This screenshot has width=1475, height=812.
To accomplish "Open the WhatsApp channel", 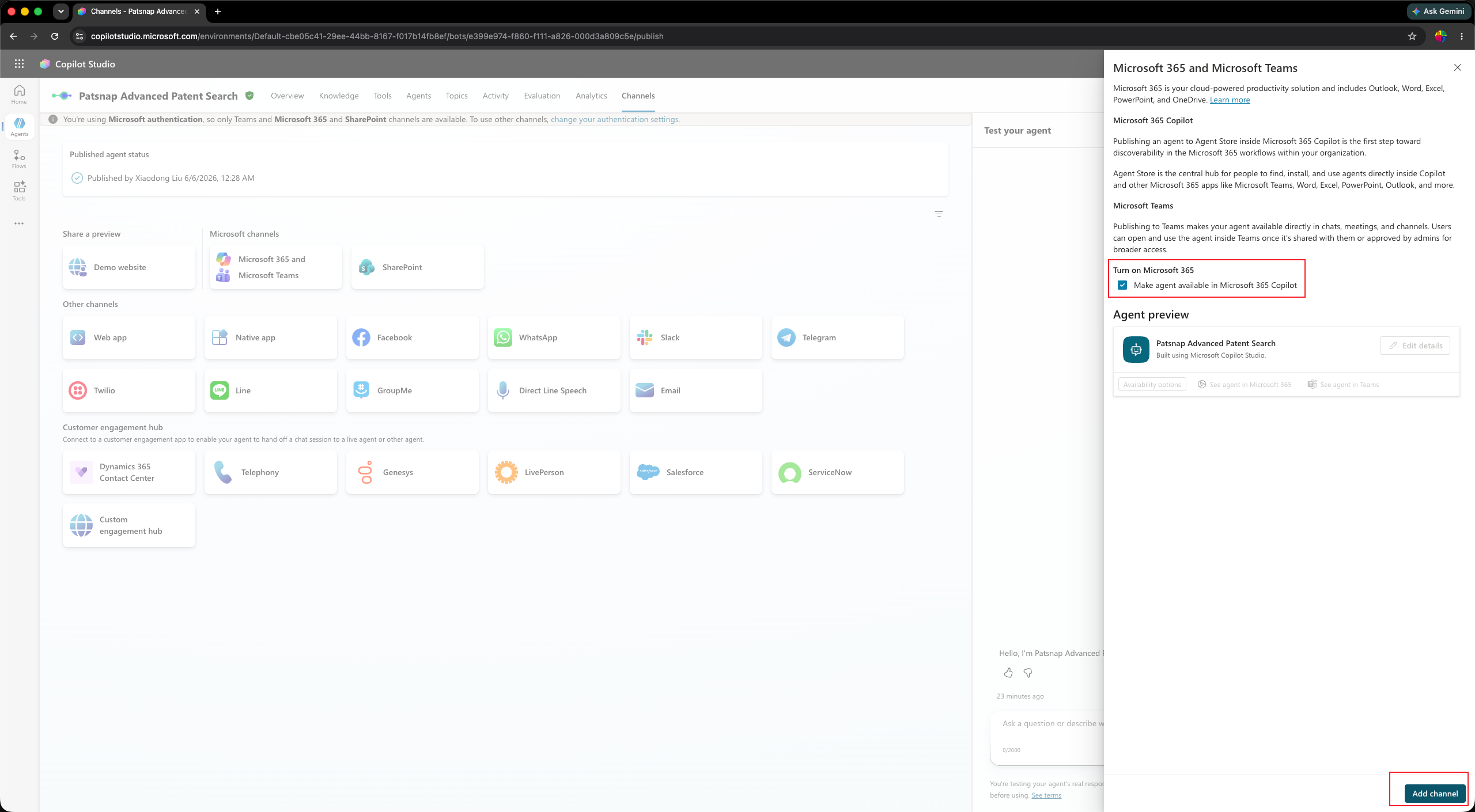I will [554, 337].
